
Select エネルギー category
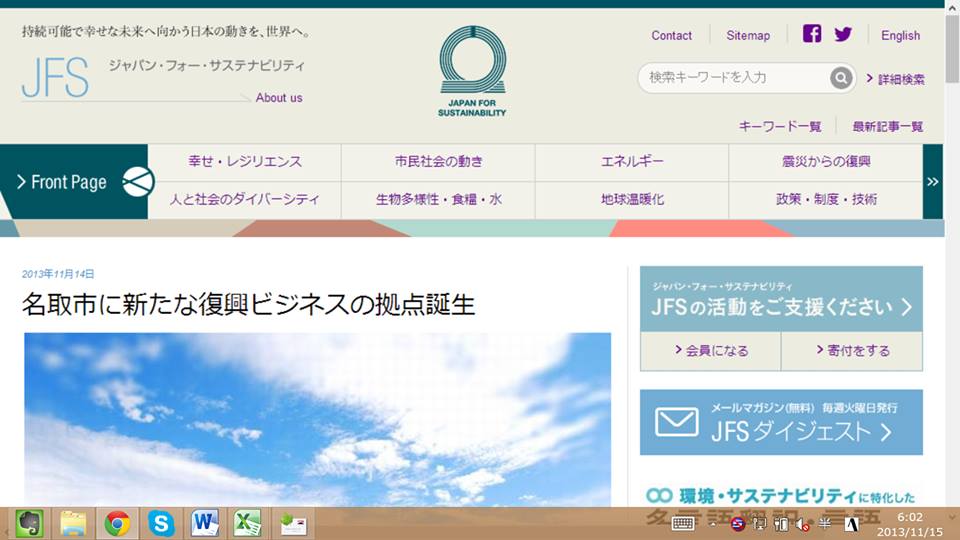coord(632,162)
